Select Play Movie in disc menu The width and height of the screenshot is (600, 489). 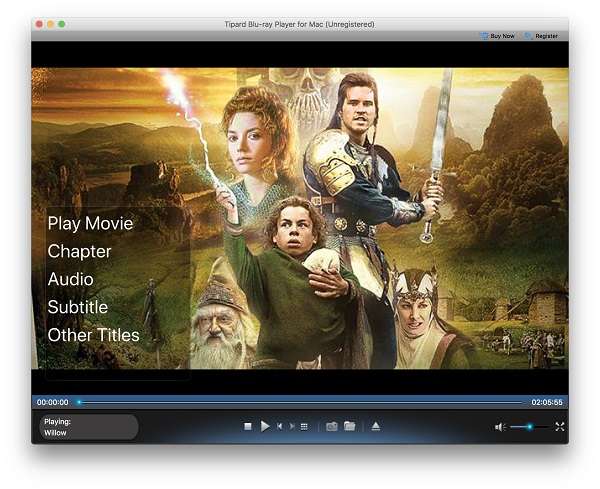[90, 223]
